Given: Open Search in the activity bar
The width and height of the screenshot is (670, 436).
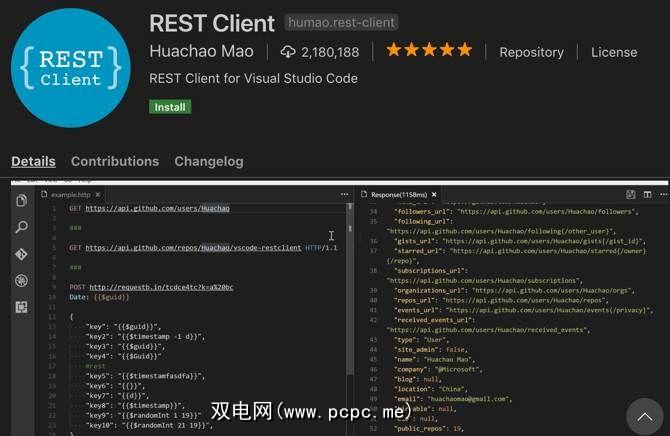Looking at the screenshot, I should (x=20, y=227).
